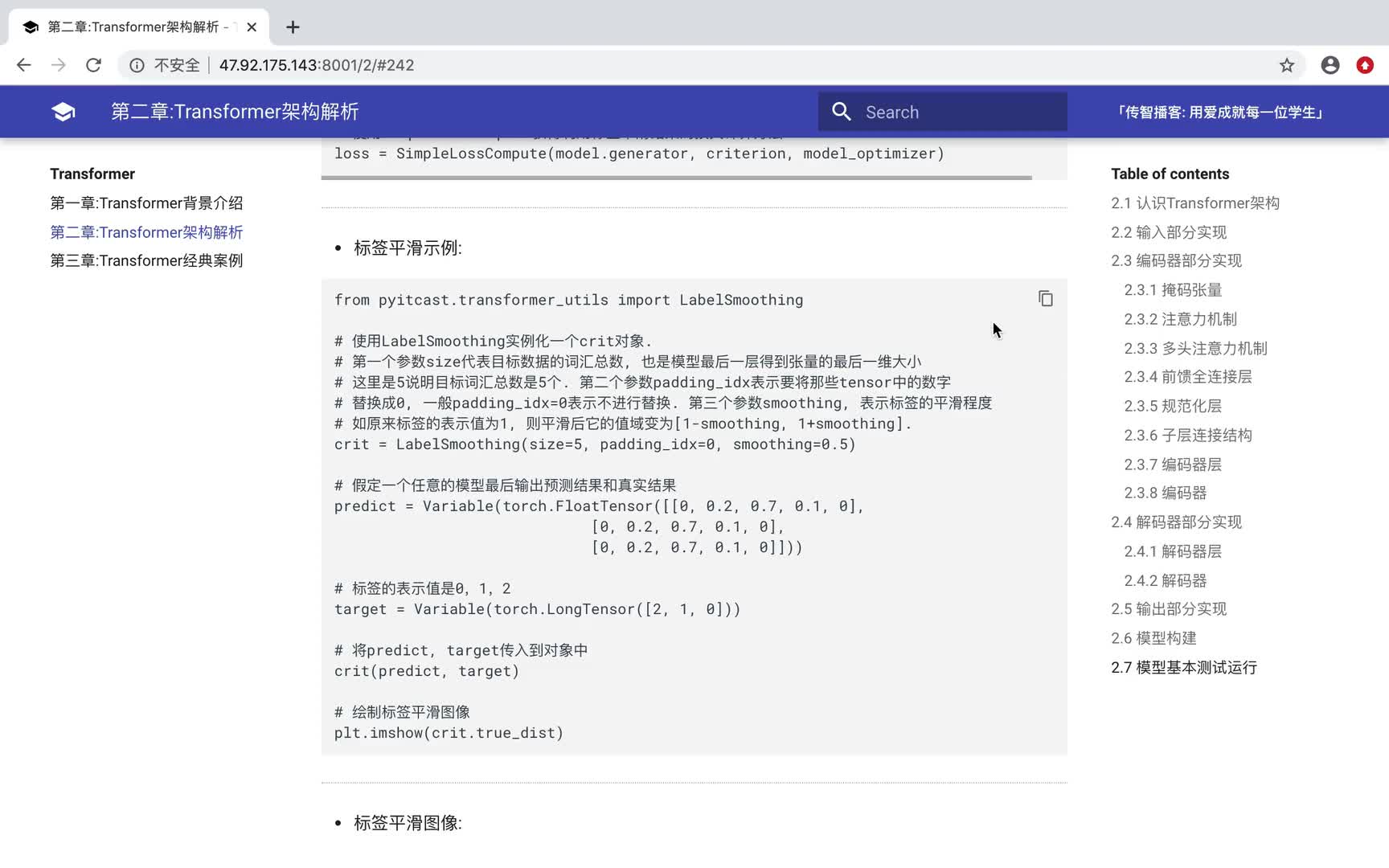Click the 标签平滑示例 bullet text
The width and height of the screenshot is (1389, 868).
(x=408, y=248)
